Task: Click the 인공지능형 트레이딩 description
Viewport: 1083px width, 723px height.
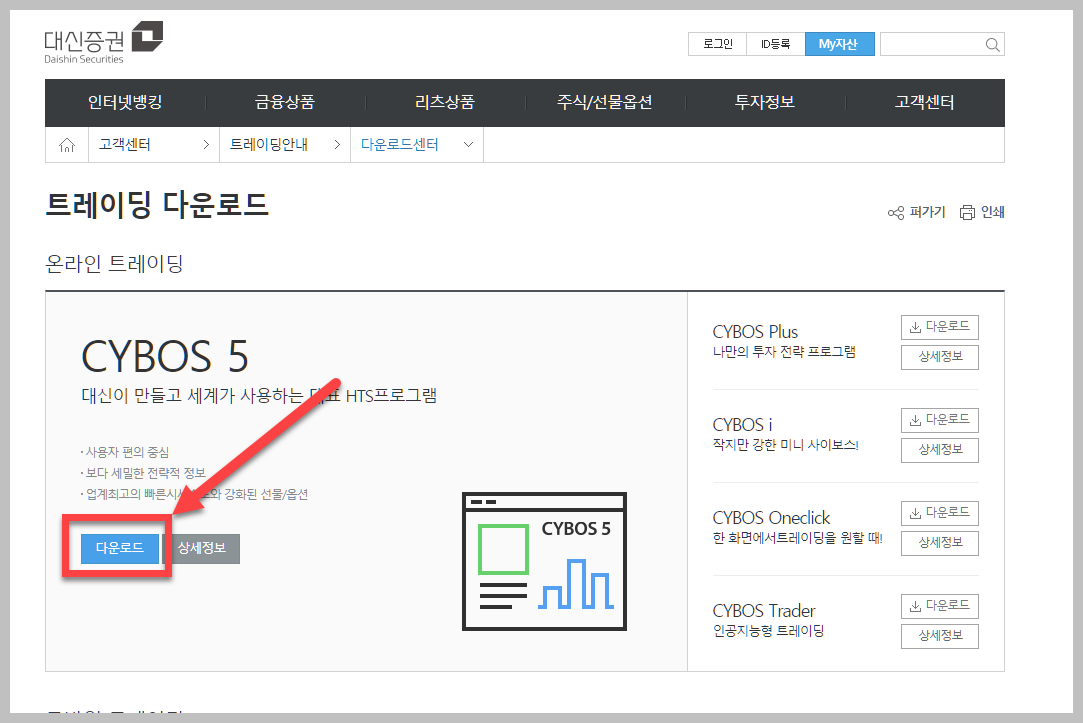Action: point(768,631)
